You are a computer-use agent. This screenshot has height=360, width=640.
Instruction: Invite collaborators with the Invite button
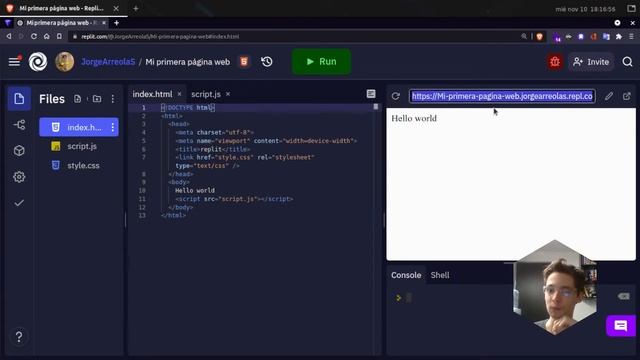[x=591, y=62]
